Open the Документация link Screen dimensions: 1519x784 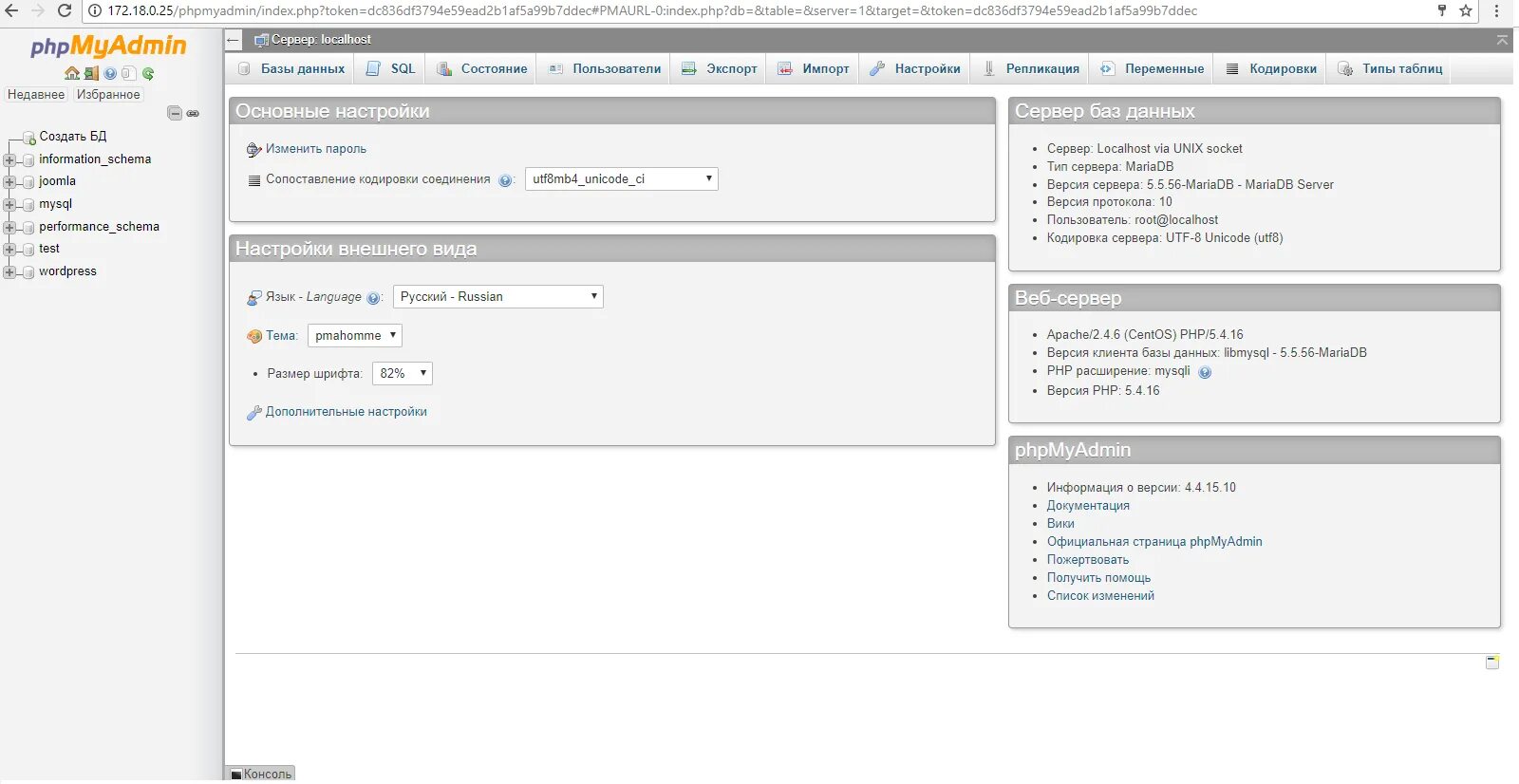click(x=1088, y=506)
